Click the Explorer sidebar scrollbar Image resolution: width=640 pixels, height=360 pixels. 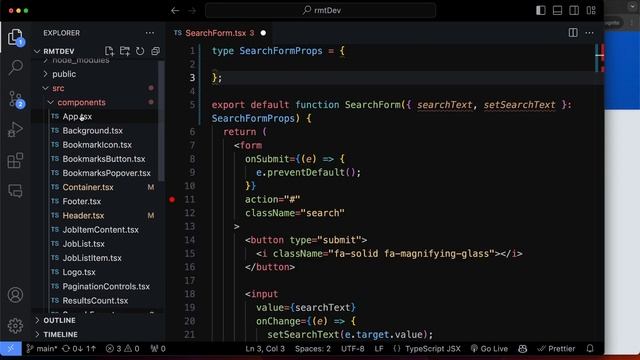point(161,121)
